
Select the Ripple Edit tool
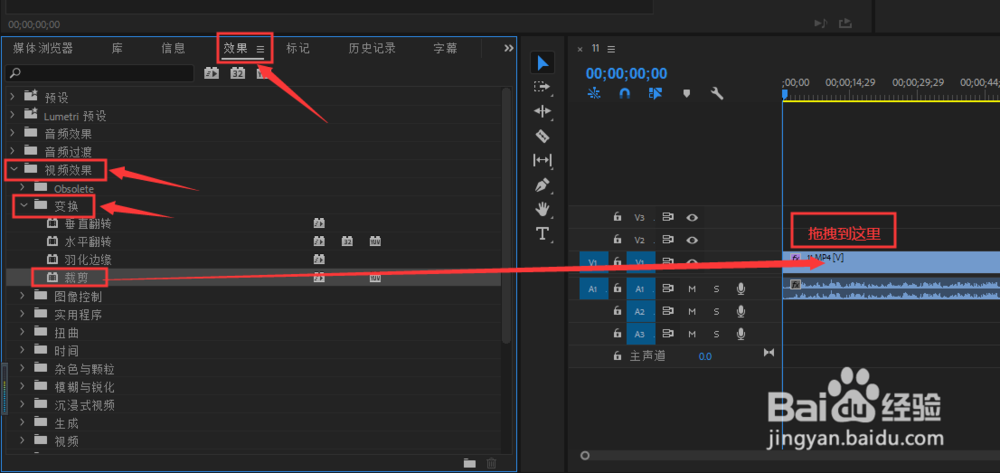coord(542,111)
